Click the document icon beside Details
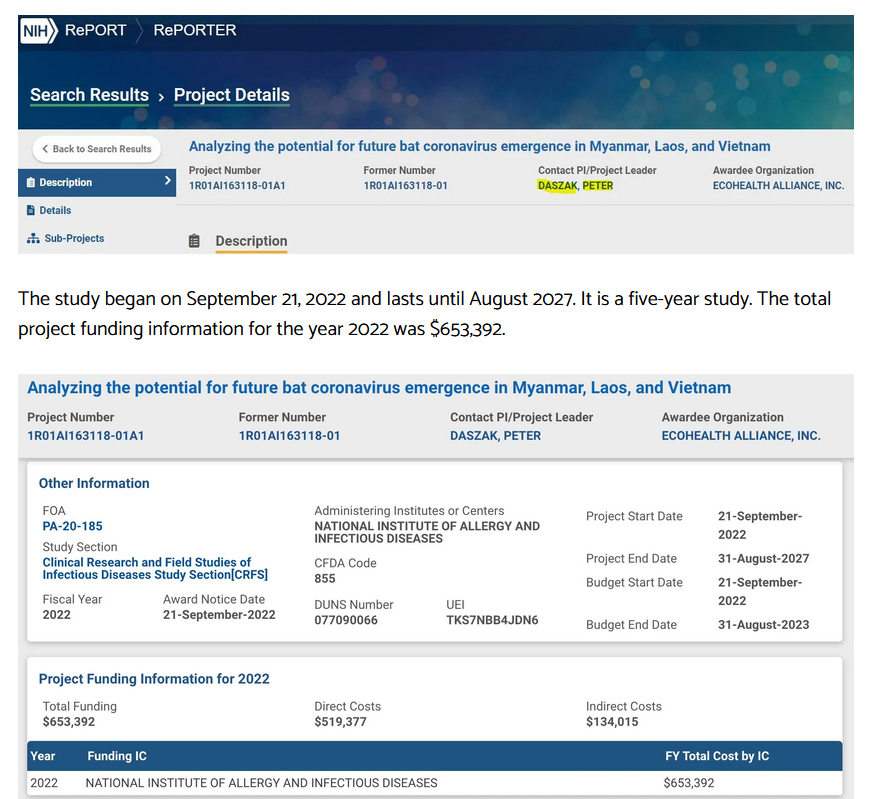This screenshot has width=894, height=799. pyautogui.click(x=31, y=210)
